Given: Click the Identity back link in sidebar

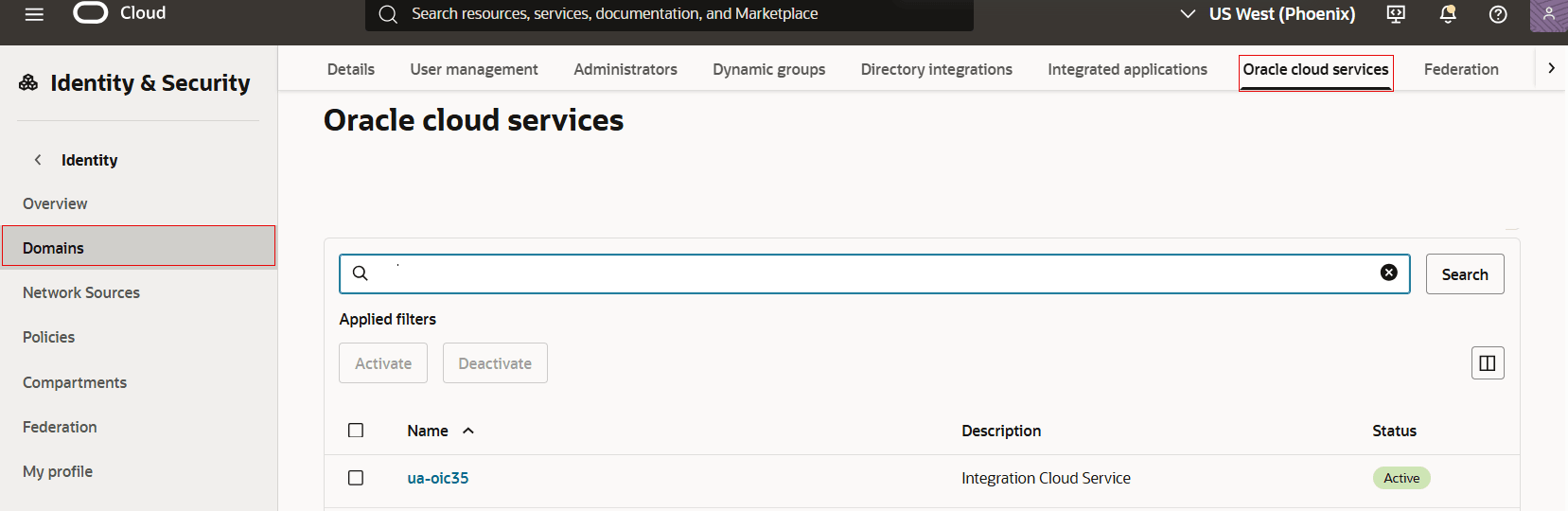Looking at the screenshot, I should (89, 160).
